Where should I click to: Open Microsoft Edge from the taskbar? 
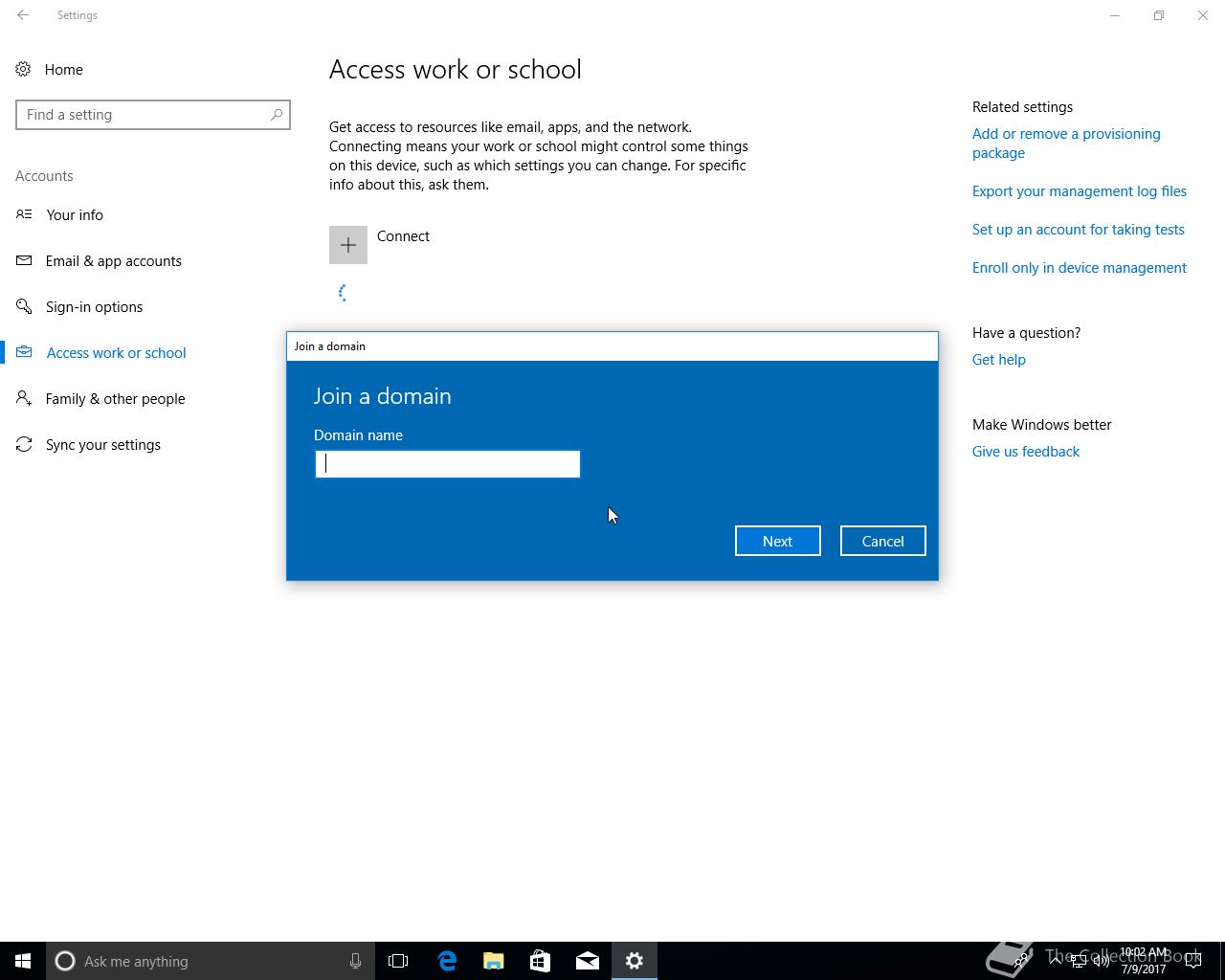click(447, 961)
